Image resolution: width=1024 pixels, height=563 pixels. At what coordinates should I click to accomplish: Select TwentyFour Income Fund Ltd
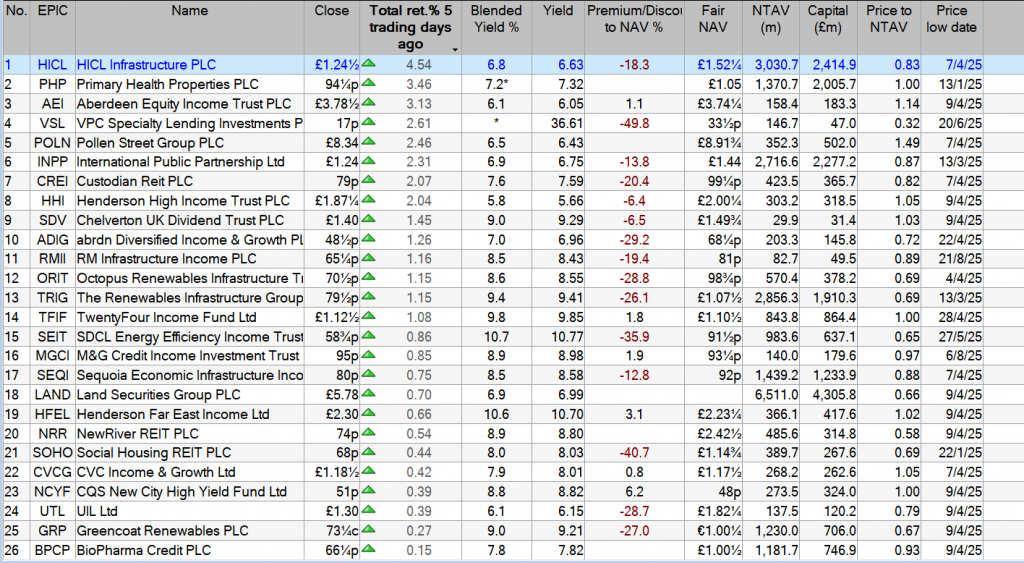(x=167, y=317)
